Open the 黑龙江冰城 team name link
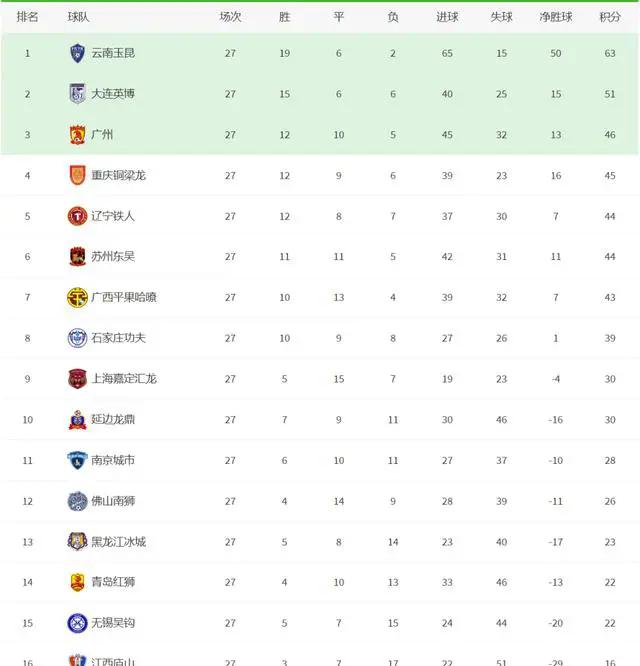The height and width of the screenshot is (666, 640). [x=118, y=542]
